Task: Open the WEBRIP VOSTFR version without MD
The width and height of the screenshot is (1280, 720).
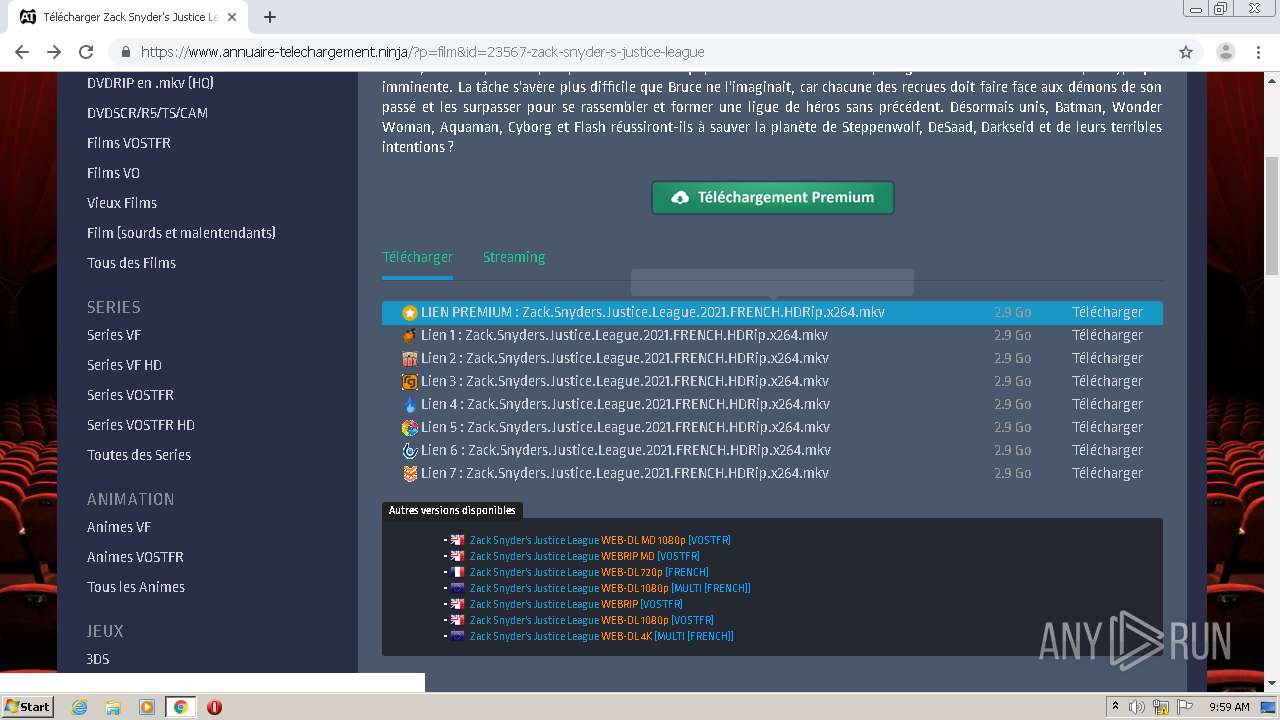Action: click(576, 604)
